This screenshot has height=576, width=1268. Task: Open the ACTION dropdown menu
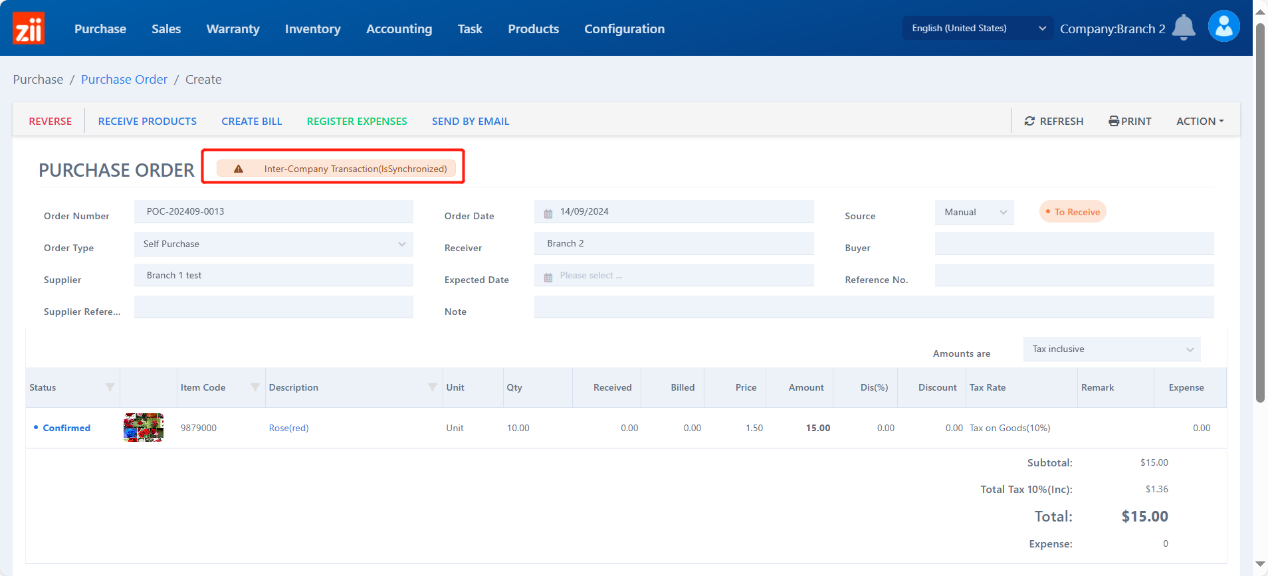click(x=1199, y=121)
